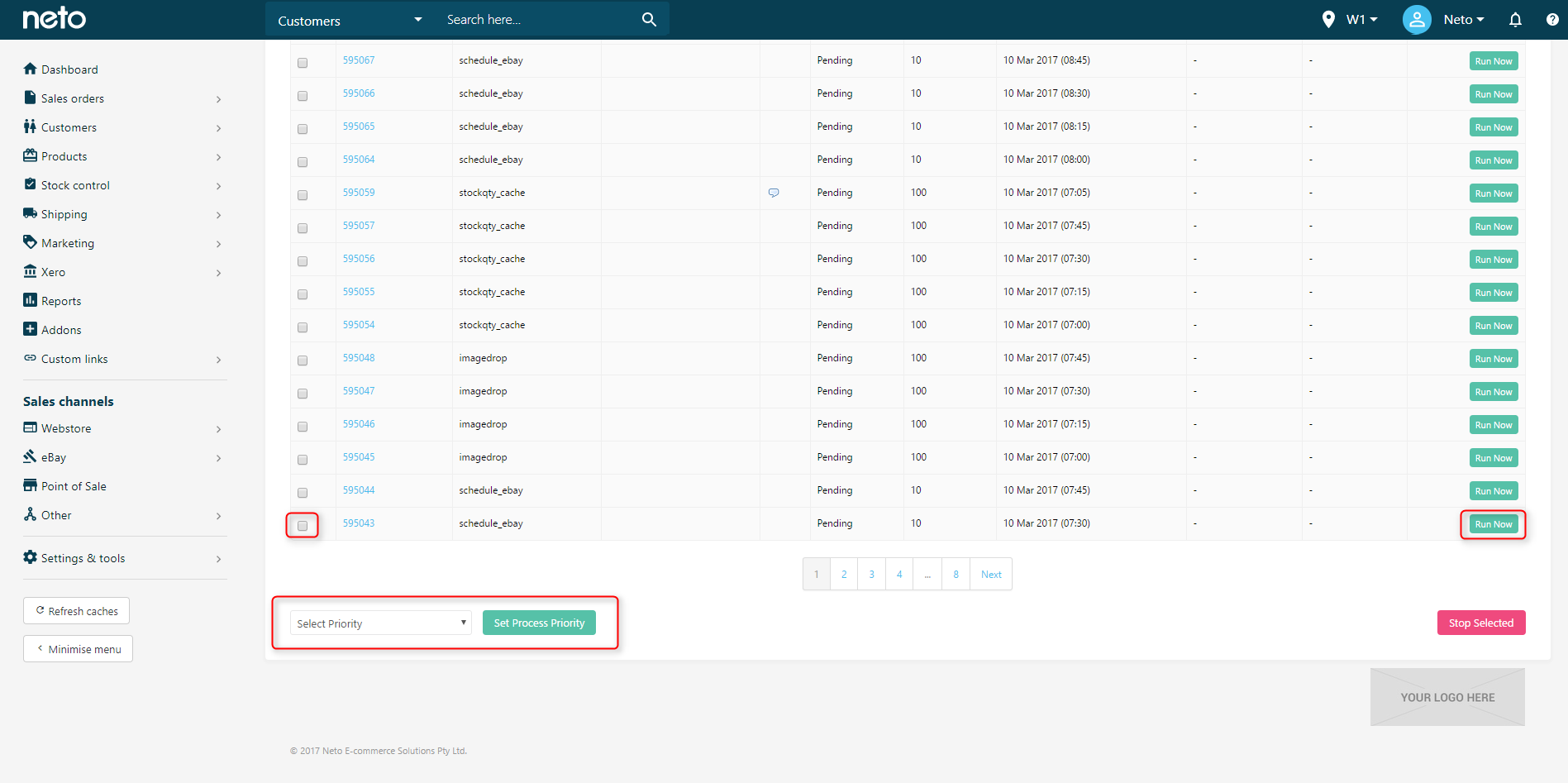Click the Minimise menu button
This screenshot has width=1568, height=783.
[79, 649]
